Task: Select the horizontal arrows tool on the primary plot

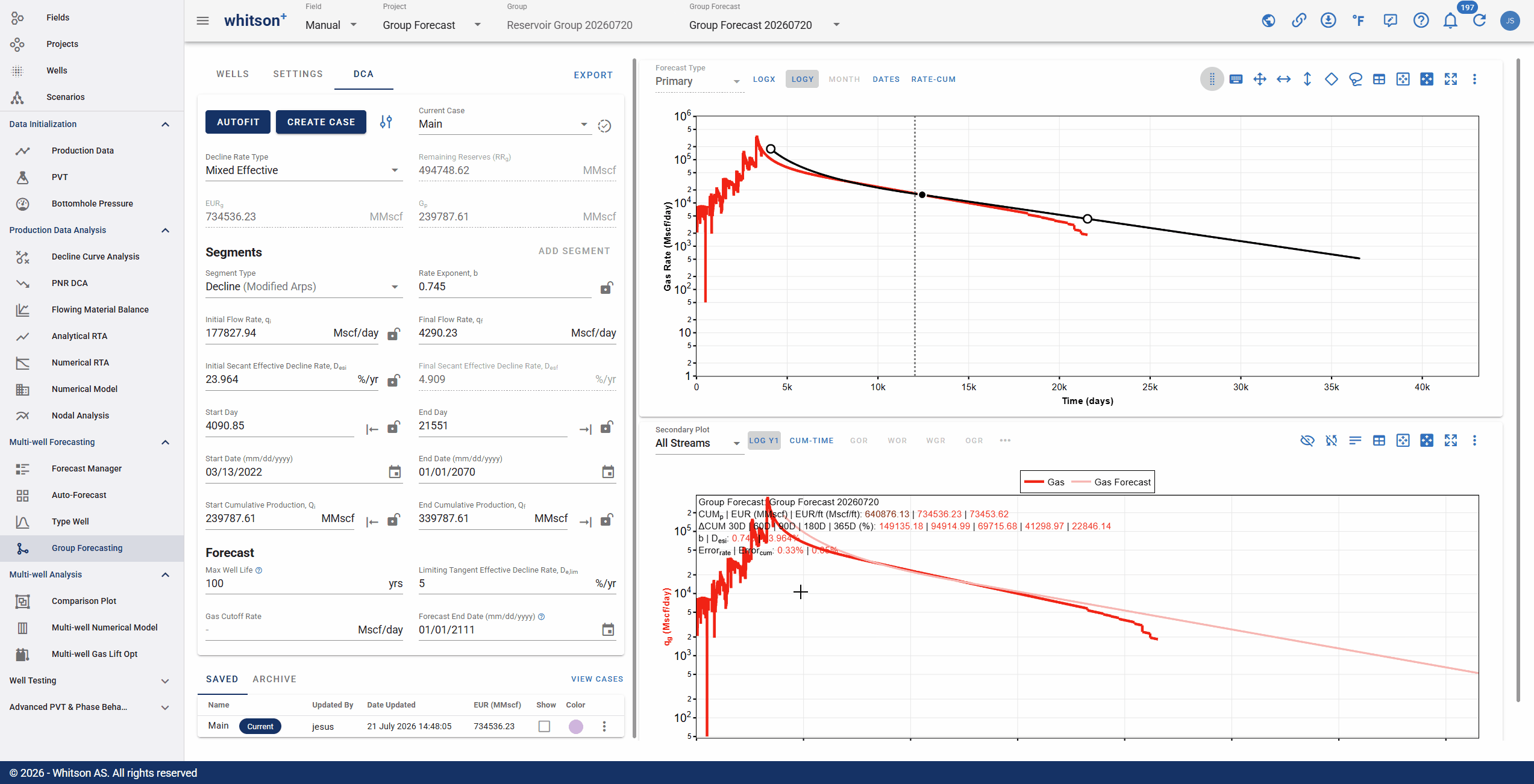Action: [x=1283, y=79]
